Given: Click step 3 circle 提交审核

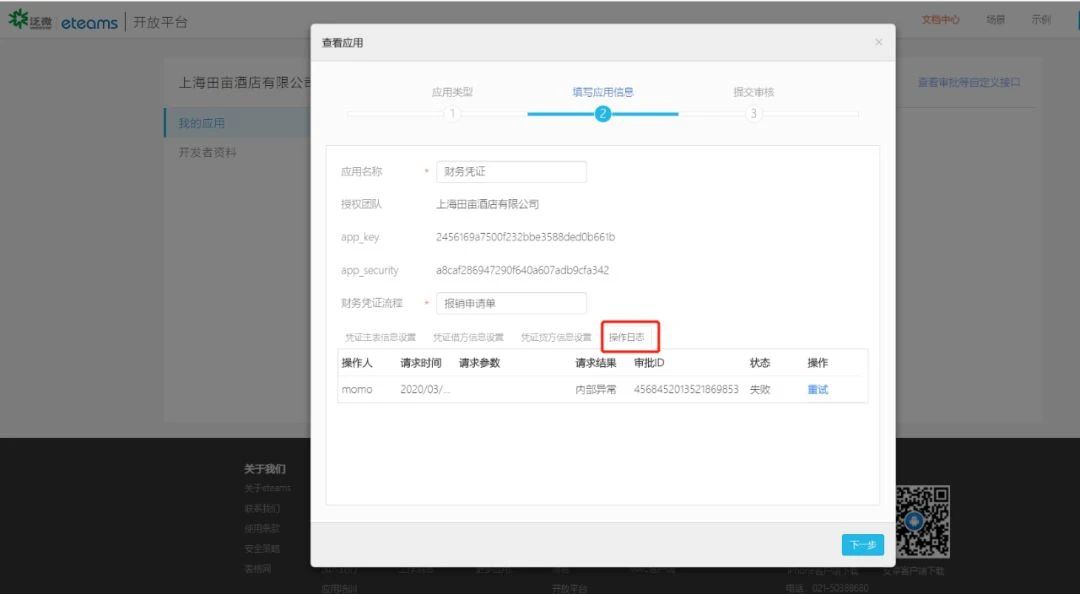Looking at the screenshot, I should [754, 114].
